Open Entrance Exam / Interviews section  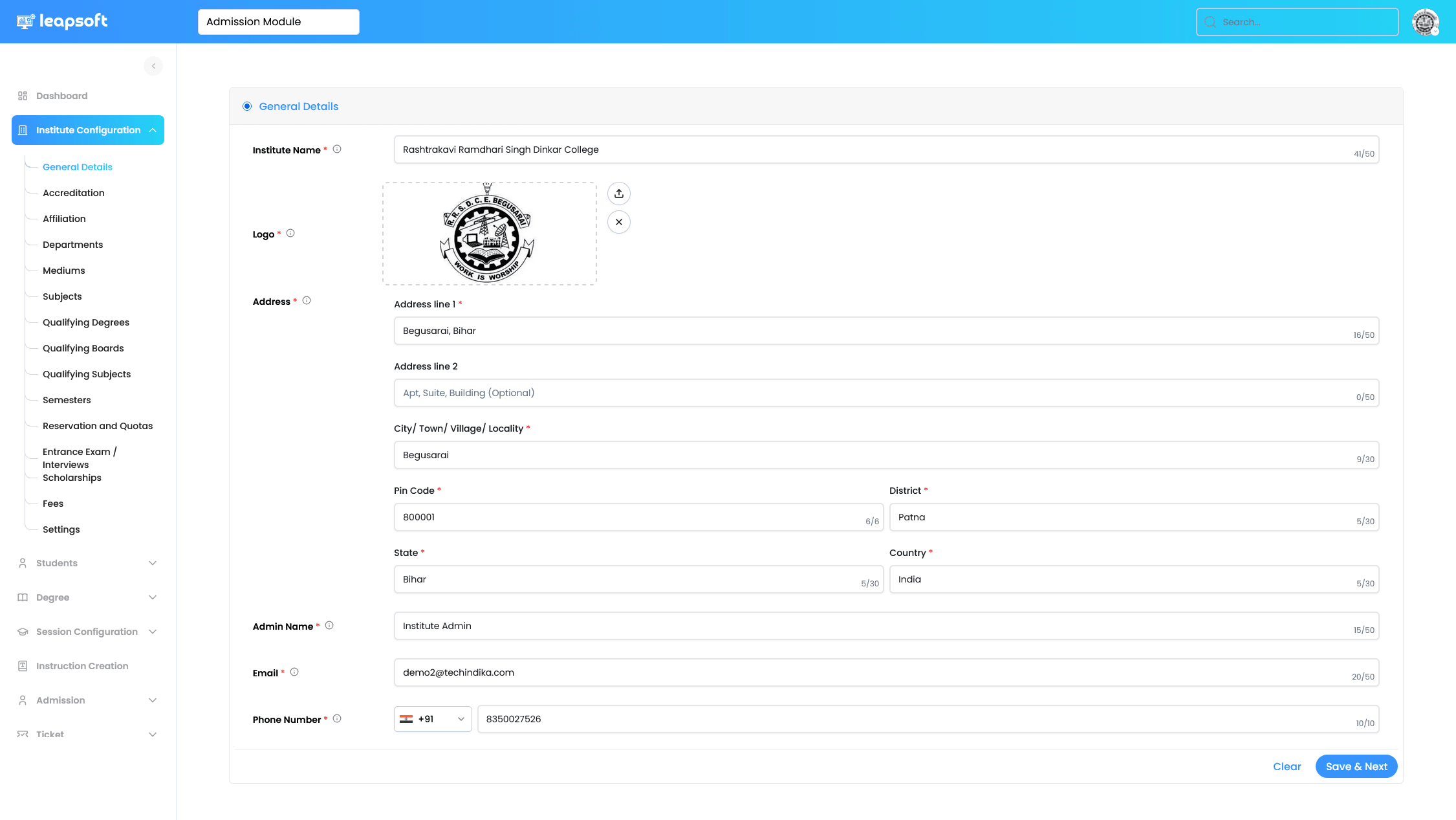[80, 458]
